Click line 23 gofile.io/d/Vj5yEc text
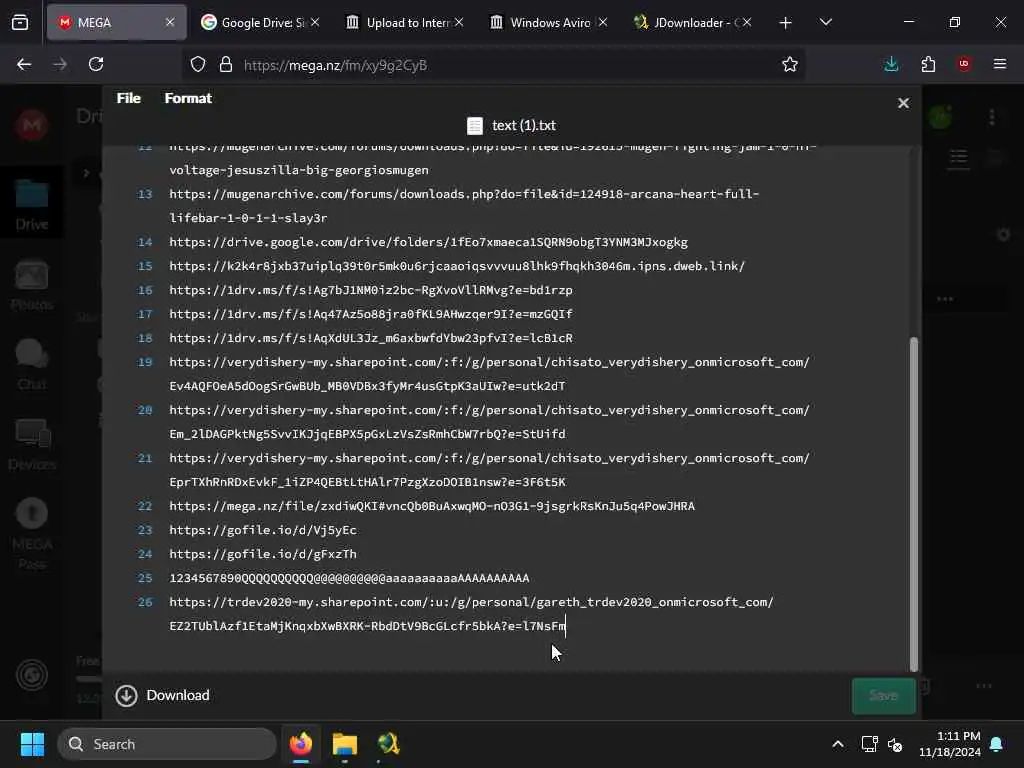Screen dimensions: 1024x768 coord(263,530)
